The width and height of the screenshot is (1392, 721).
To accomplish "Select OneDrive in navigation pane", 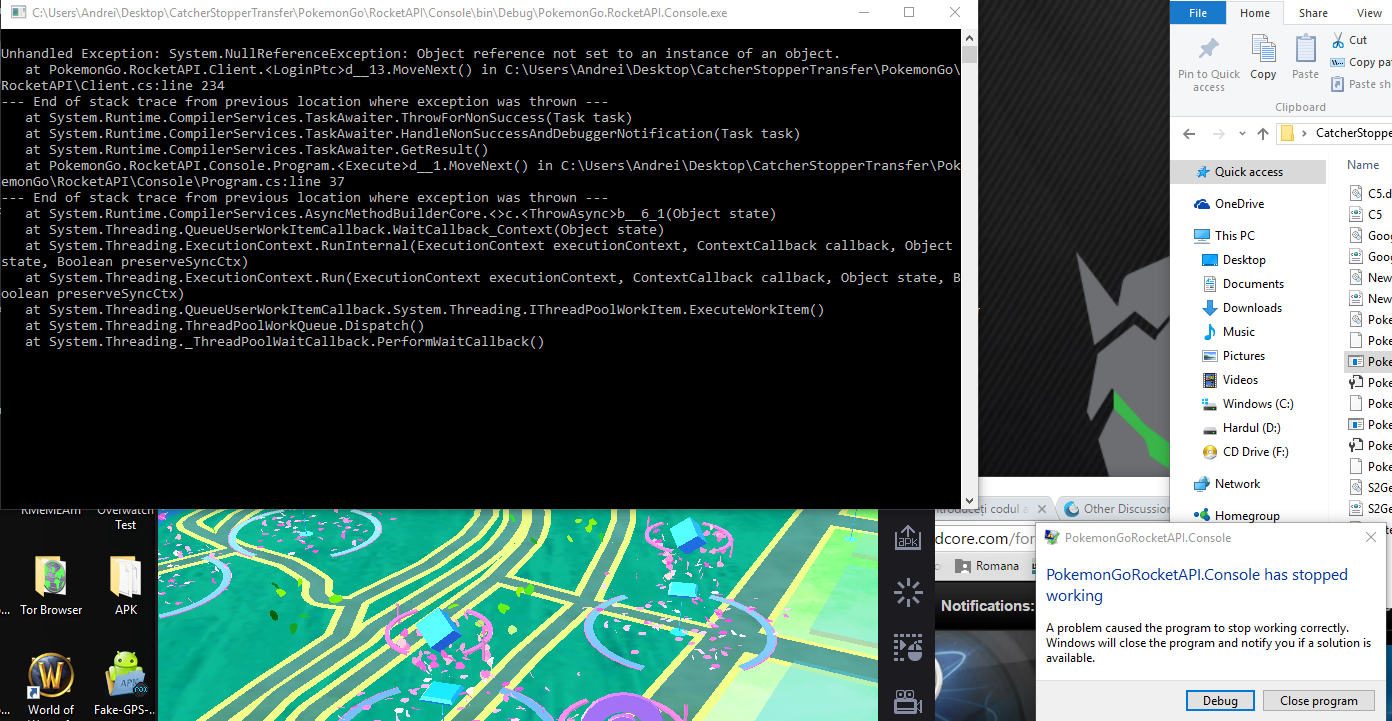I will 1229,204.
